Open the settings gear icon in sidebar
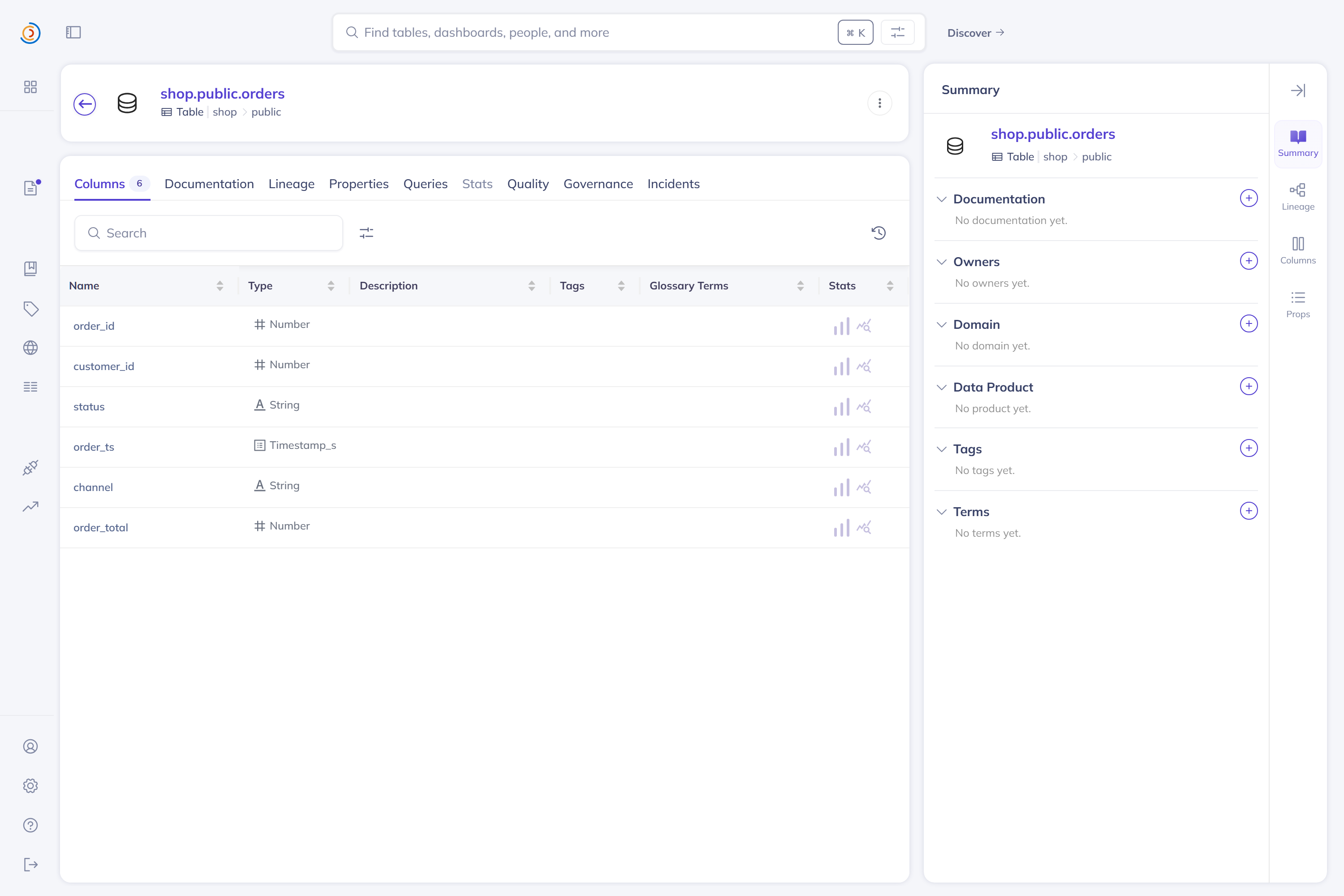 pyautogui.click(x=30, y=786)
